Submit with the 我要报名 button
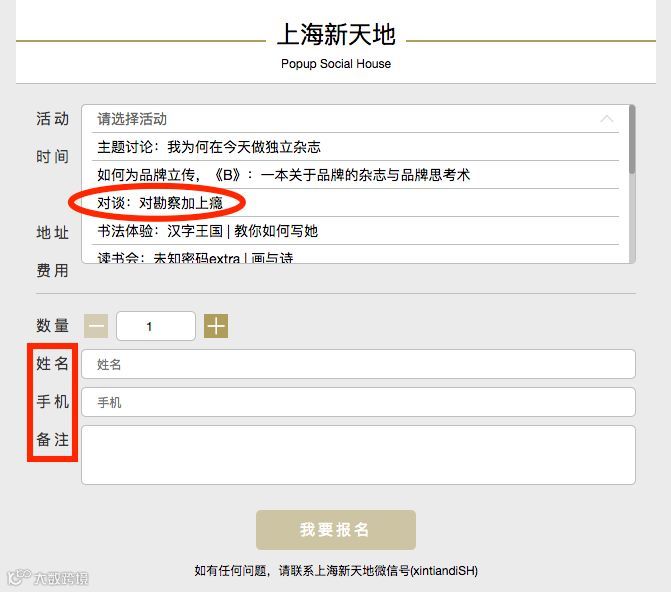The height and width of the screenshot is (592, 671). click(x=336, y=530)
